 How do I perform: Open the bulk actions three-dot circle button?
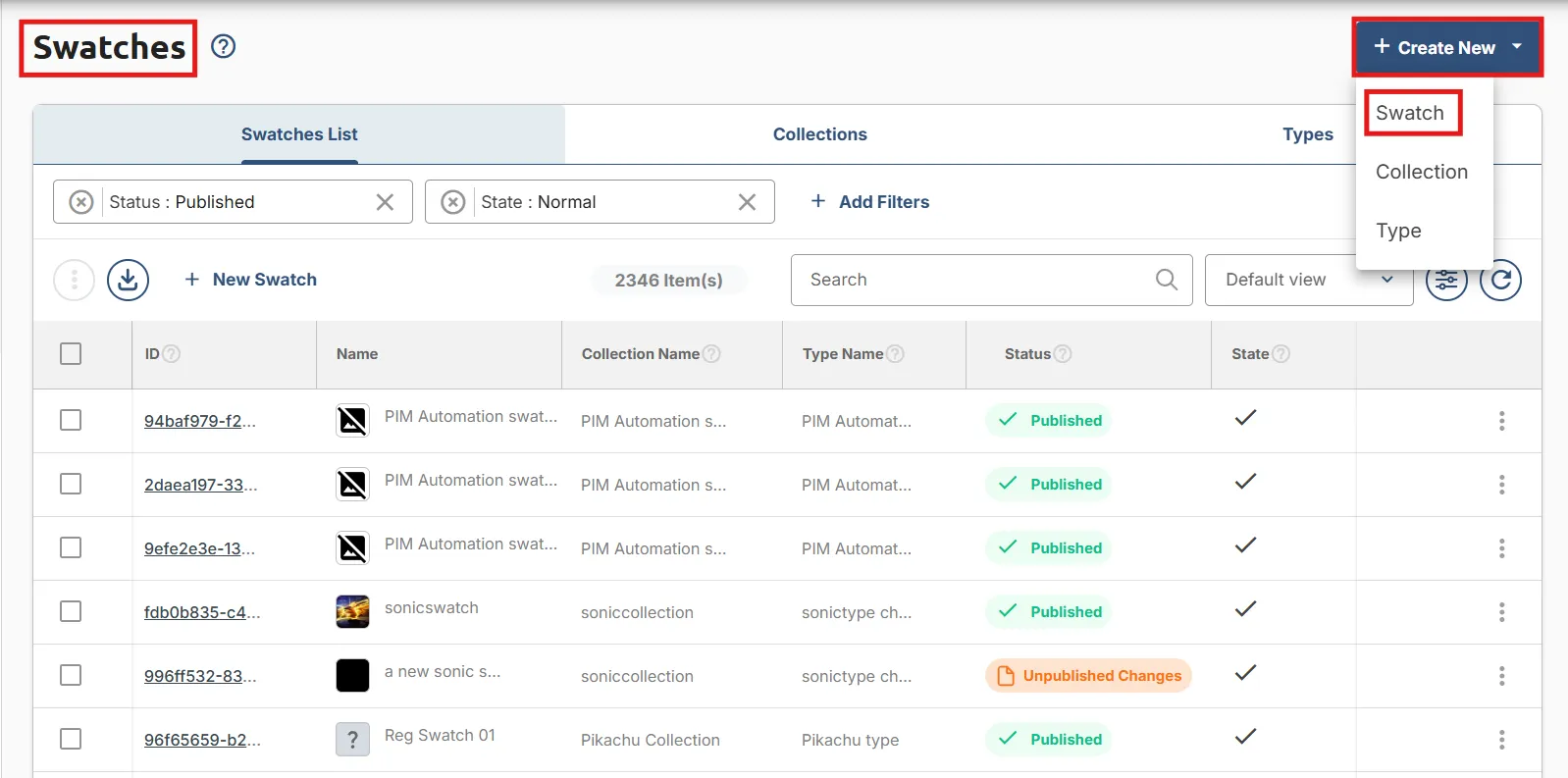tap(74, 280)
